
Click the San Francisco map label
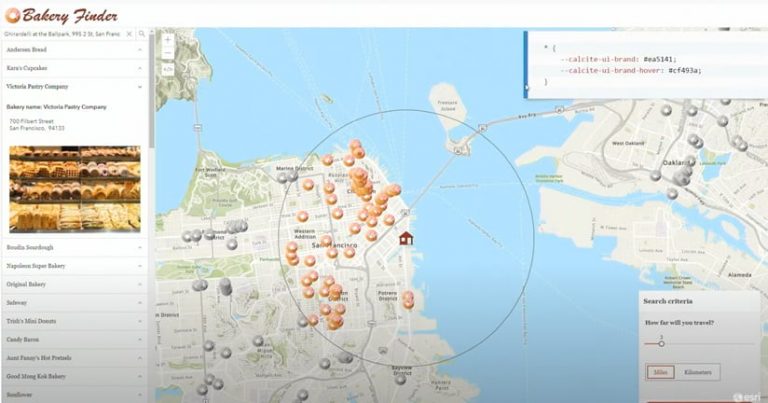[x=335, y=245]
